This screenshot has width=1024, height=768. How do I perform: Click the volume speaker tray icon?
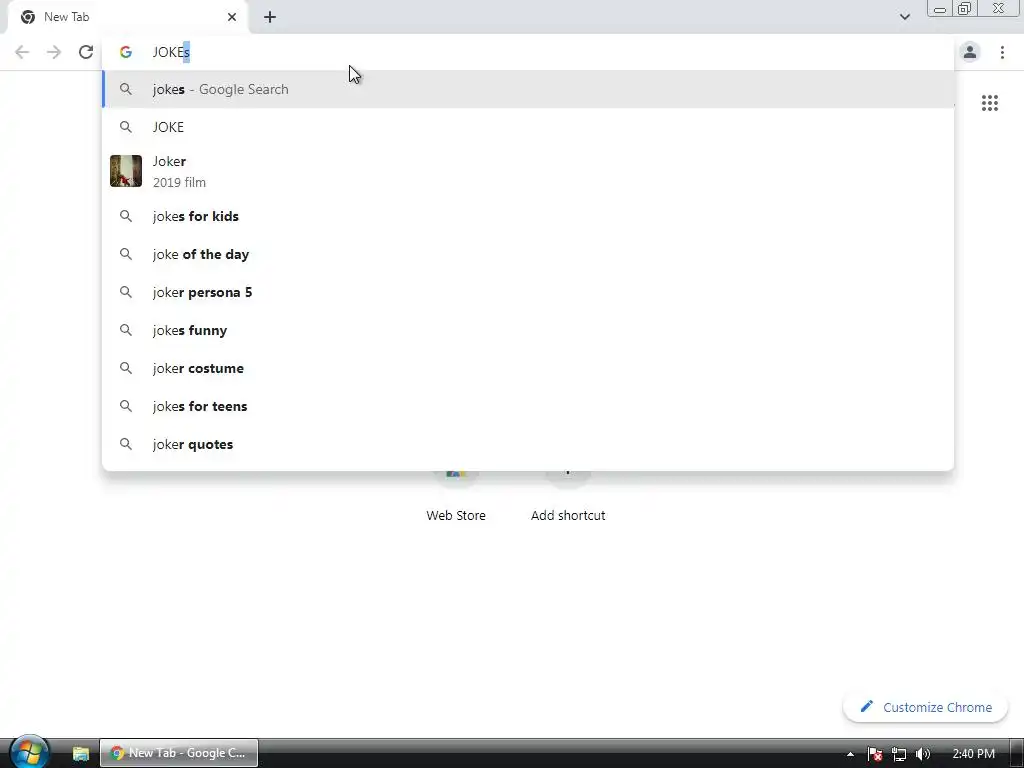[x=923, y=754]
